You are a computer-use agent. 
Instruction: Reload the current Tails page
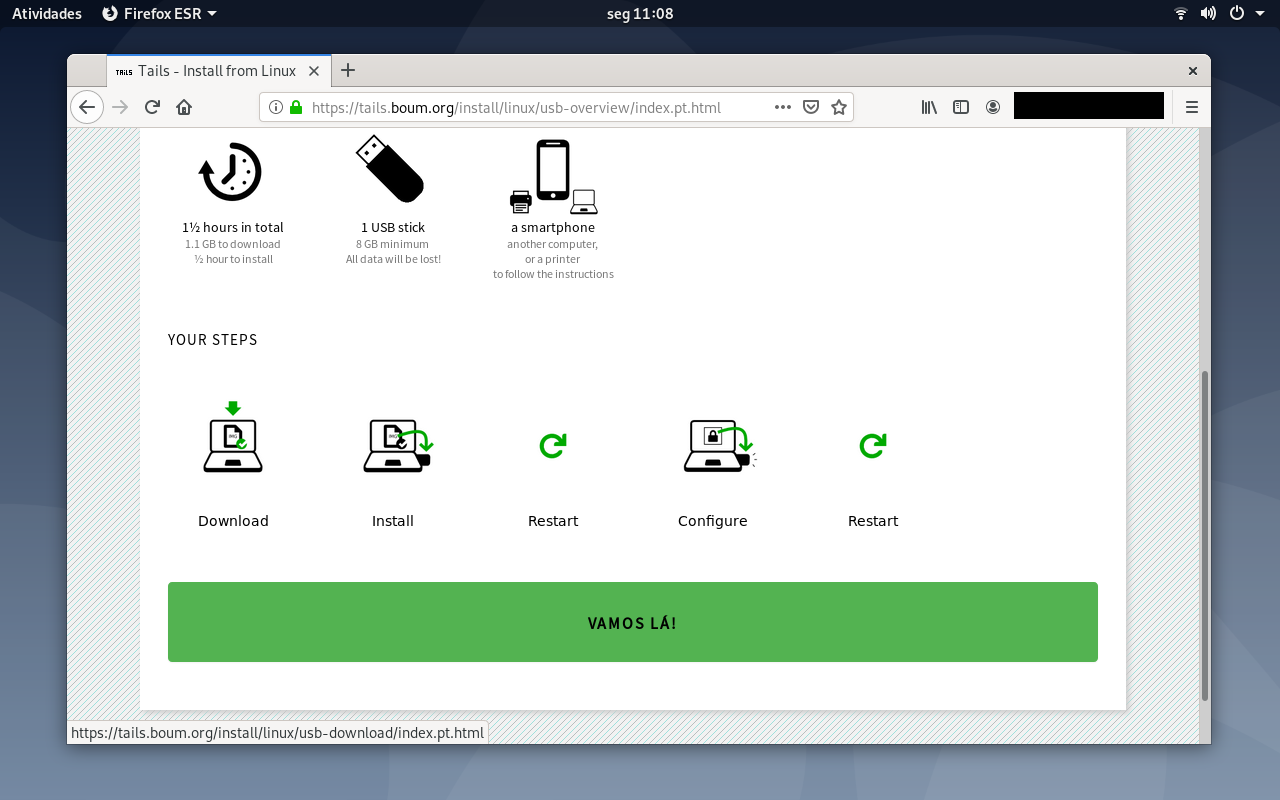[152, 107]
